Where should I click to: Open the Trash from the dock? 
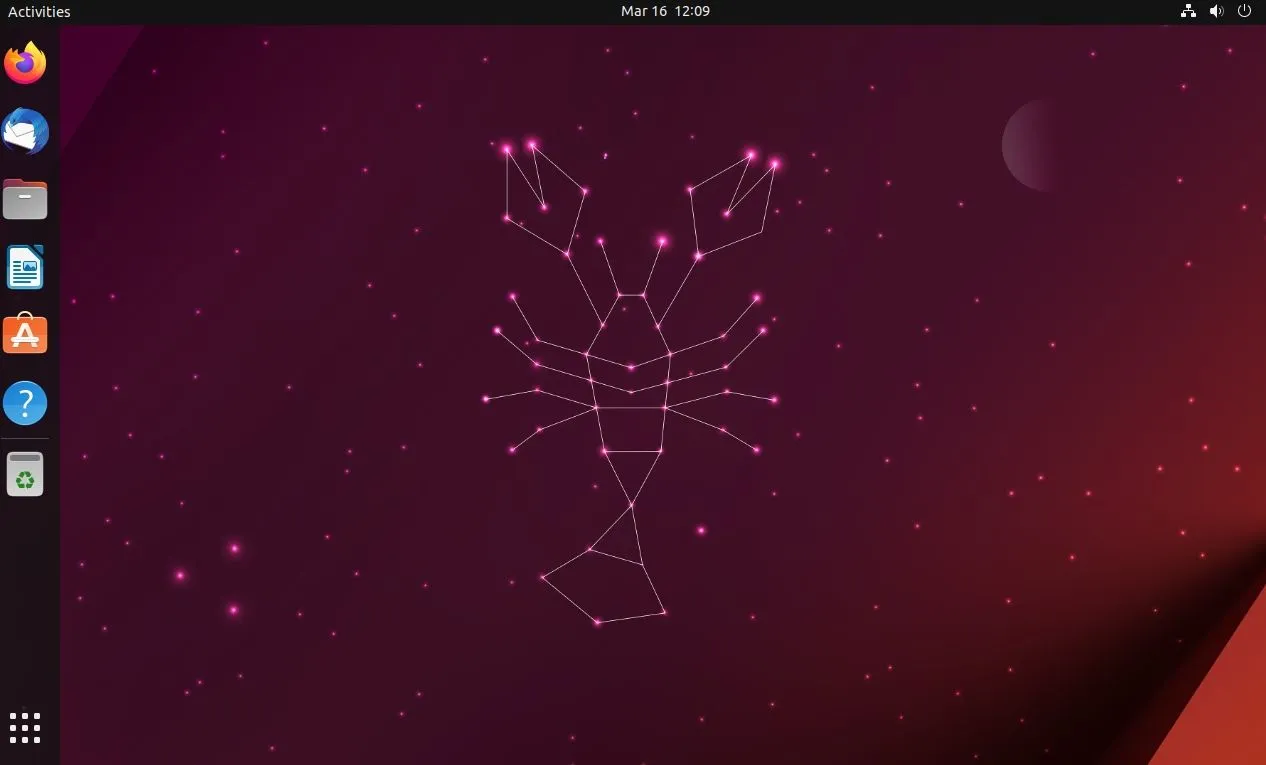pyautogui.click(x=25, y=474)
